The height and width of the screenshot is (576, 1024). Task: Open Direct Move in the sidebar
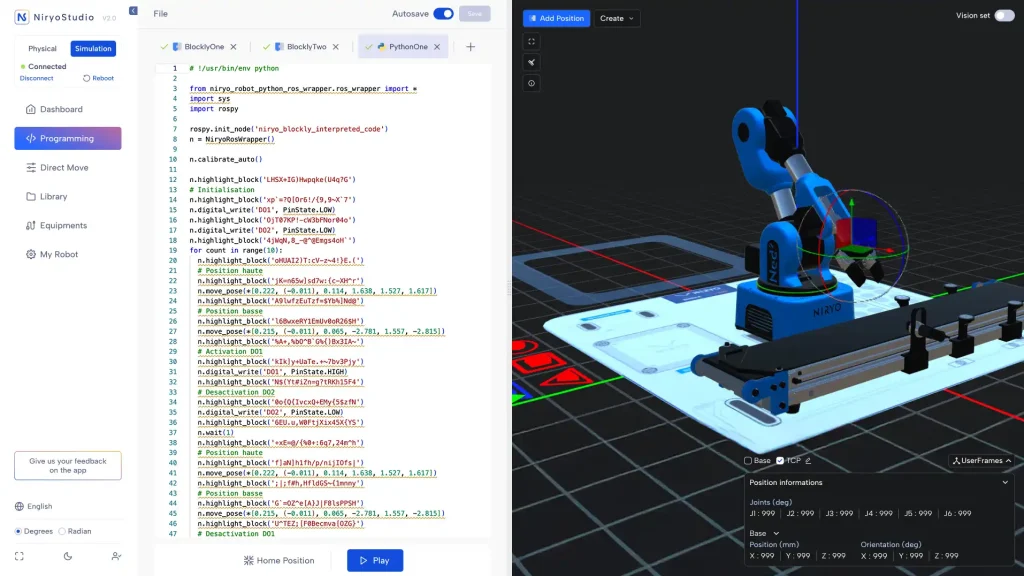click(x=64, y=168)
